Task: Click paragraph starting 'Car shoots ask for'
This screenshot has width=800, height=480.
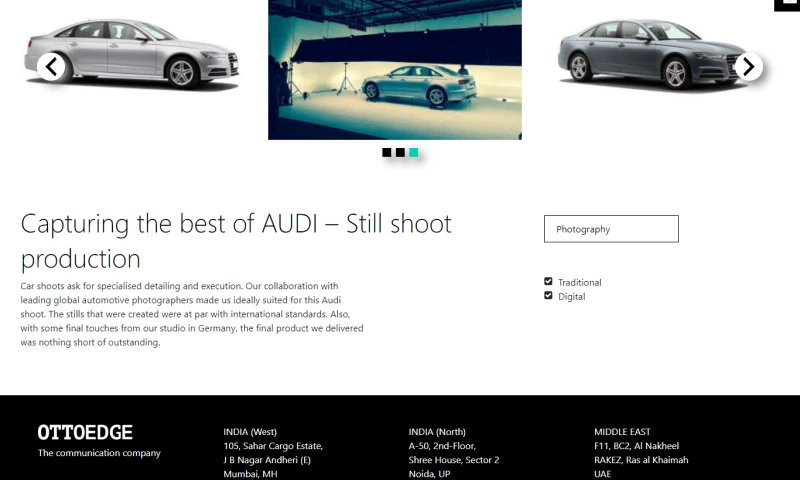Action: [192, 314]
